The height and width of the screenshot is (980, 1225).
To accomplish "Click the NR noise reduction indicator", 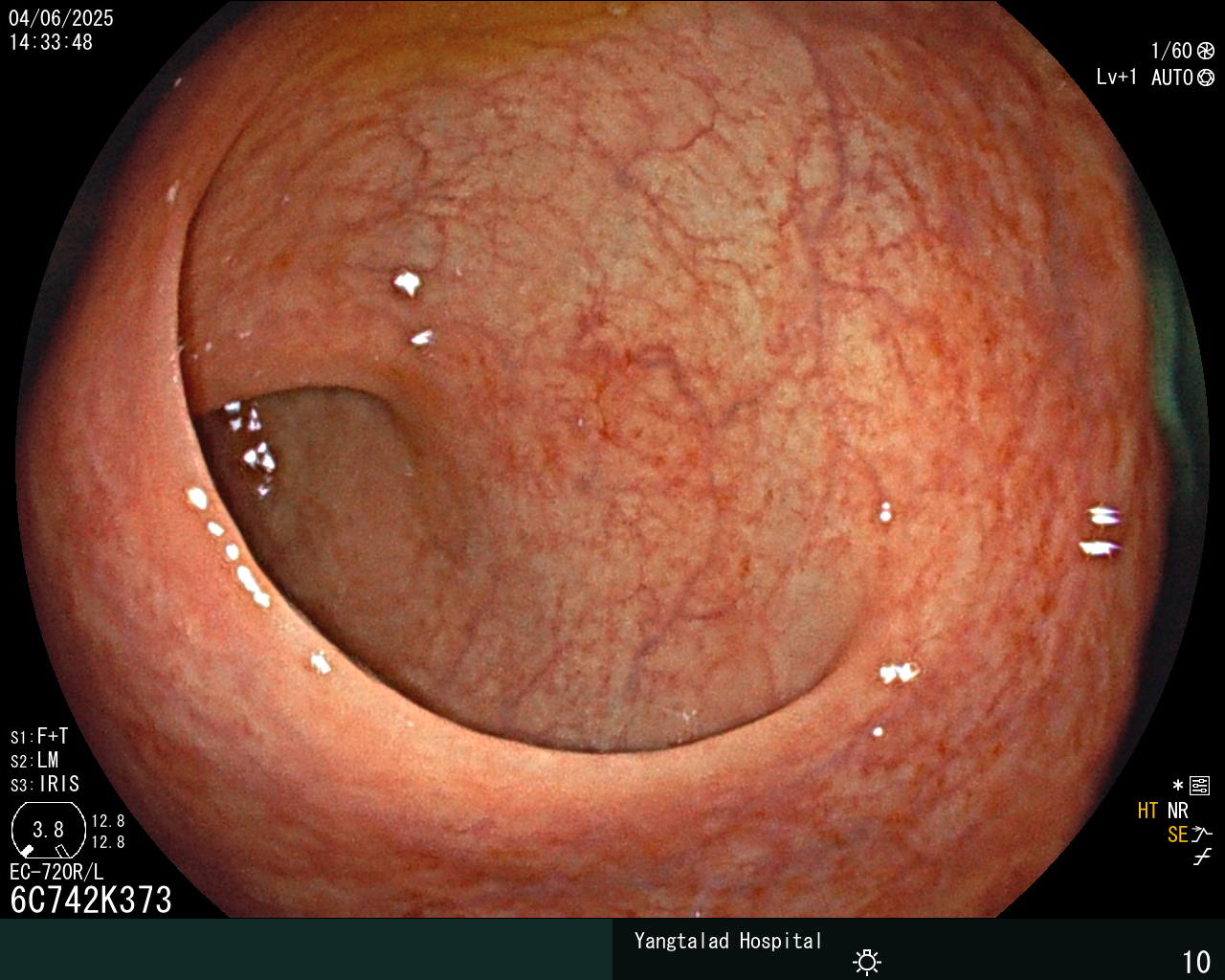I will tap(1177, 812).
